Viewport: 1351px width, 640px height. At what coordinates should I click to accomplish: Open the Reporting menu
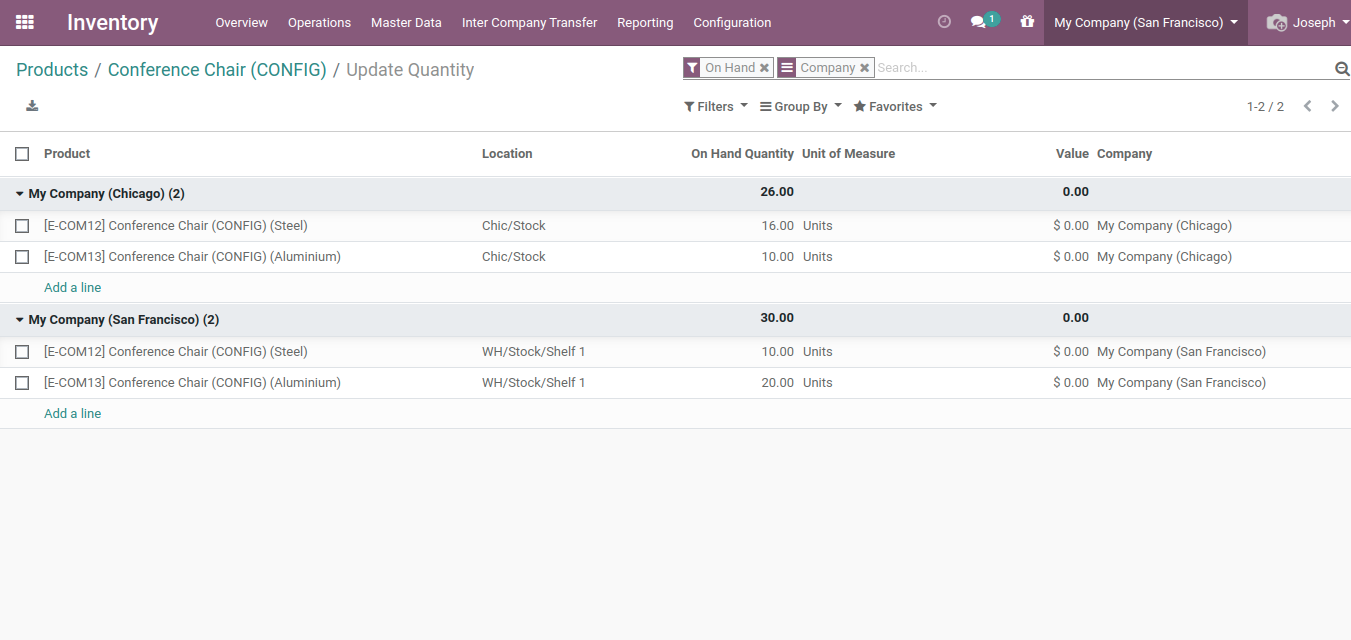point(645,22)
